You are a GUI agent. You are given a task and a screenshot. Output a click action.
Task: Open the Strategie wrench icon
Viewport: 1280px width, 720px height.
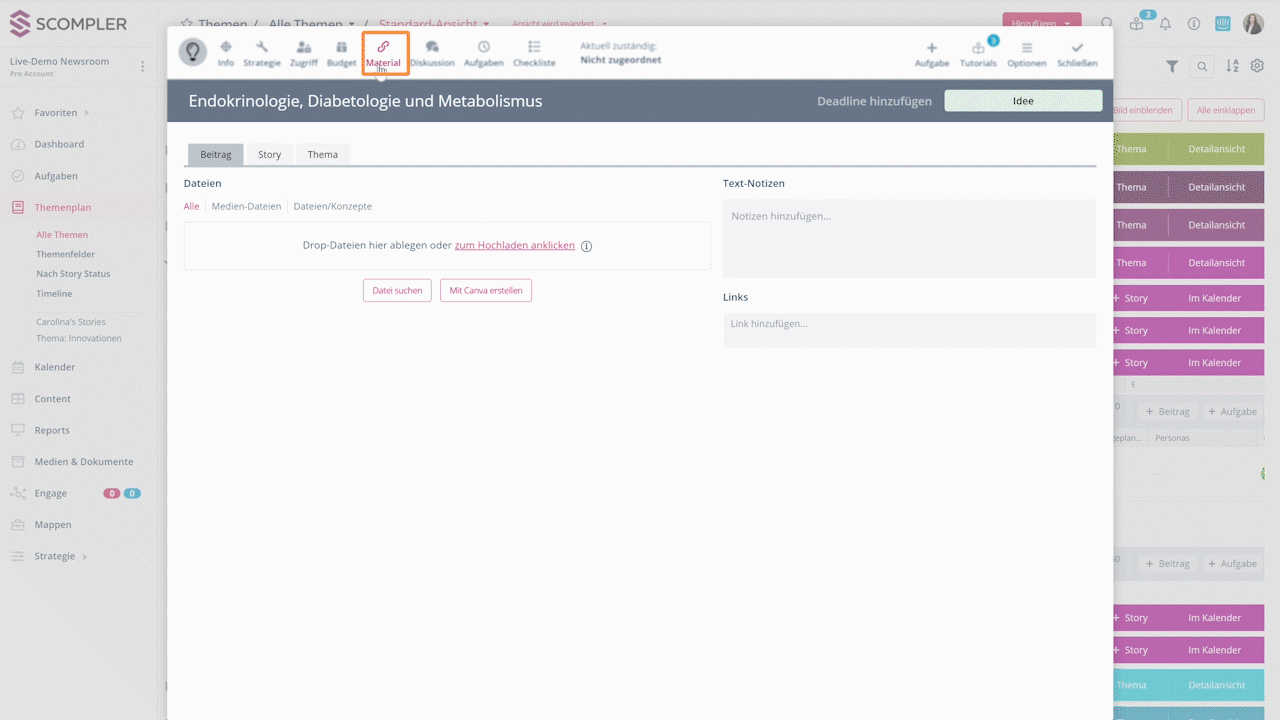pyautogui.click(x=262, y=47)
